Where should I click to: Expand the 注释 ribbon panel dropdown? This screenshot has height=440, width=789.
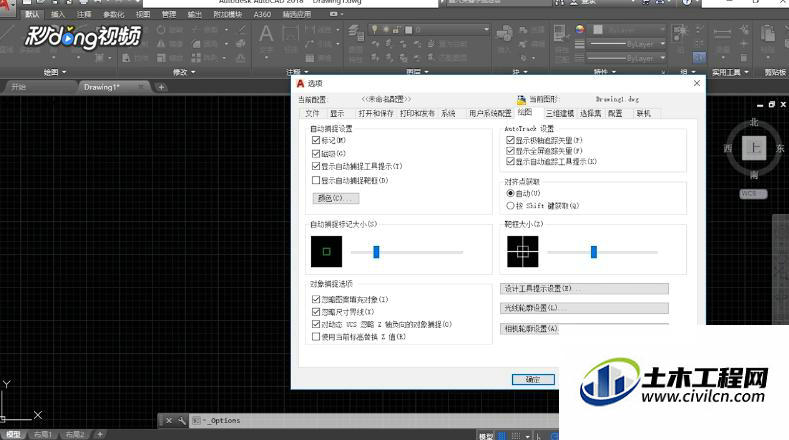(297, 72)
